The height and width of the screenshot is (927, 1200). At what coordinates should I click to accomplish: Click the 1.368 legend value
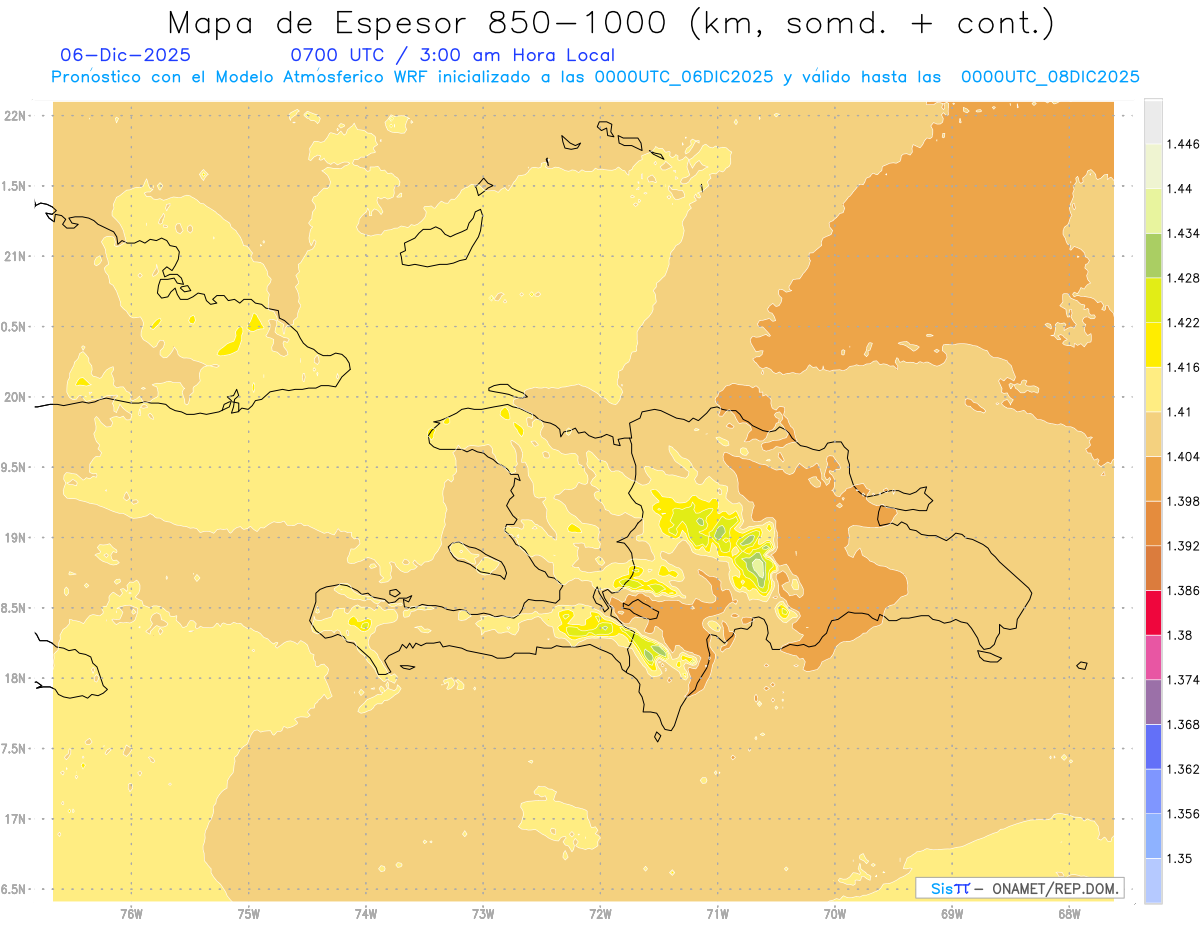[1183, 725]
